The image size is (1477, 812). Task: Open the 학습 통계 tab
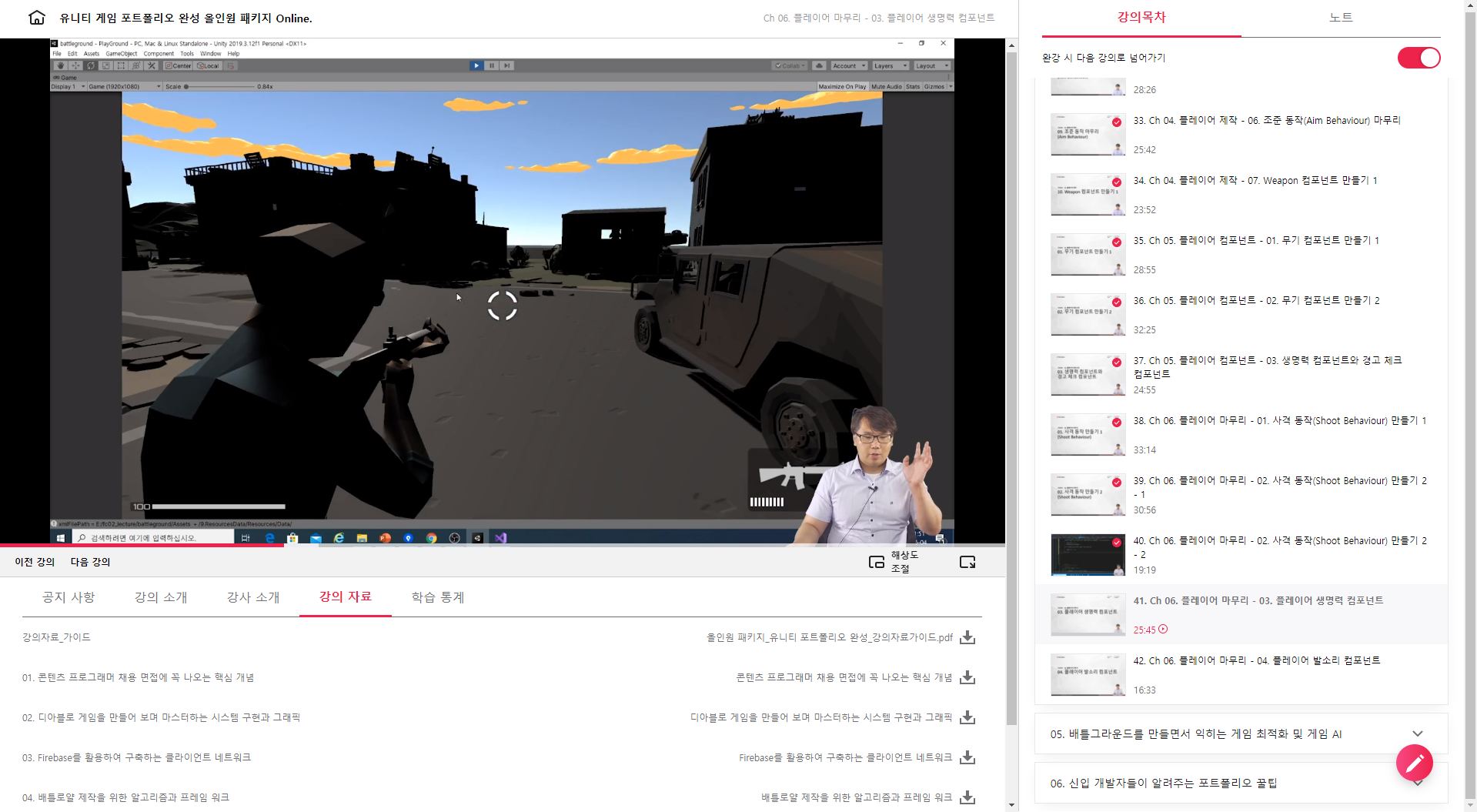(x=438, y=597)
